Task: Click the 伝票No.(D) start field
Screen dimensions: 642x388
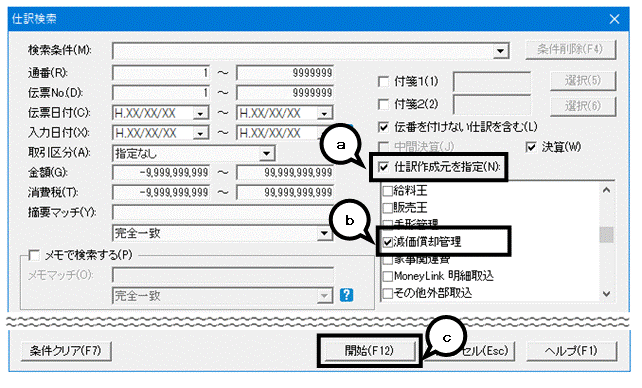Action: click(x=161, y=93)
